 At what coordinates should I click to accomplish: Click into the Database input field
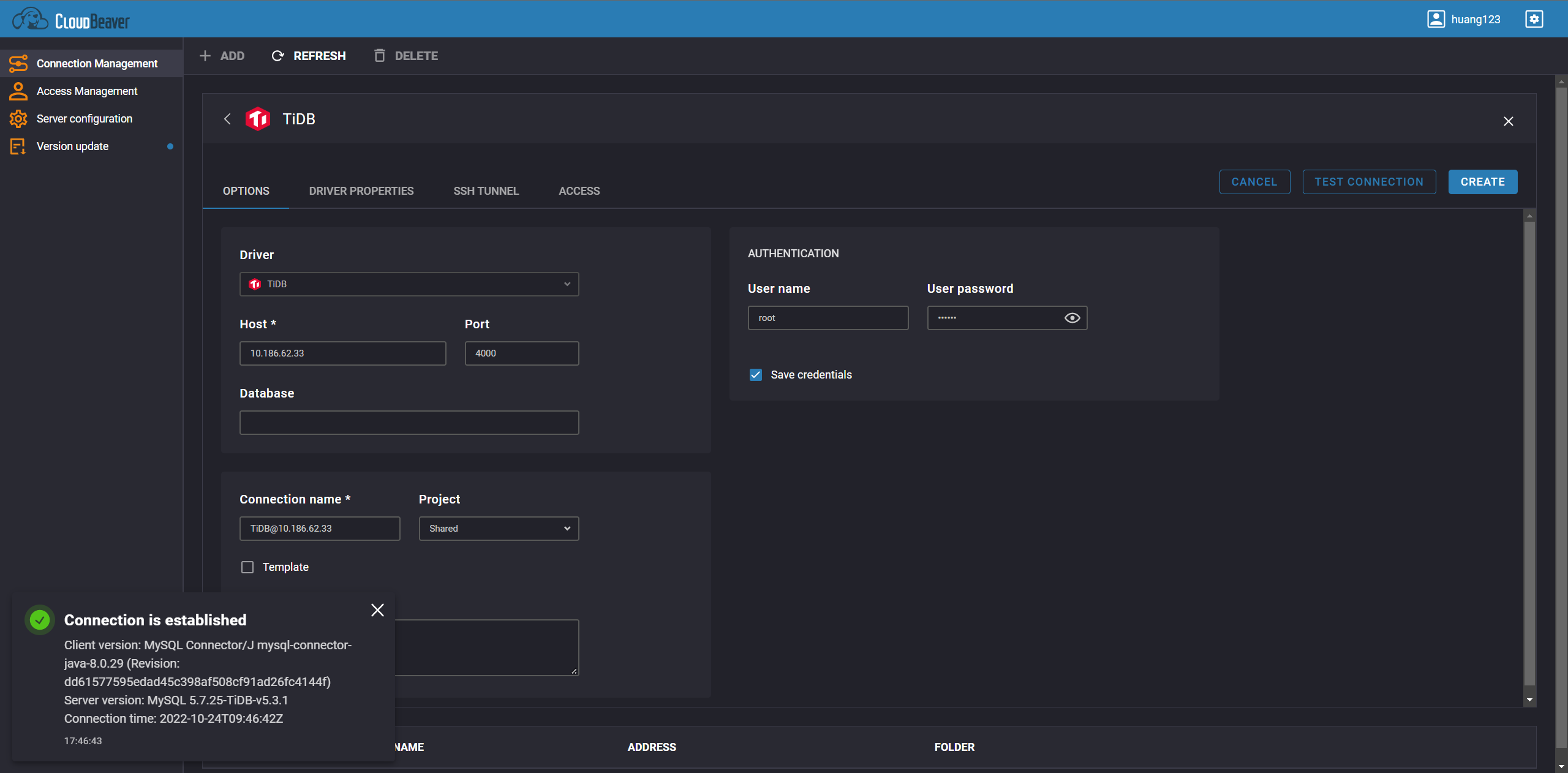click(x=409, y=423)
